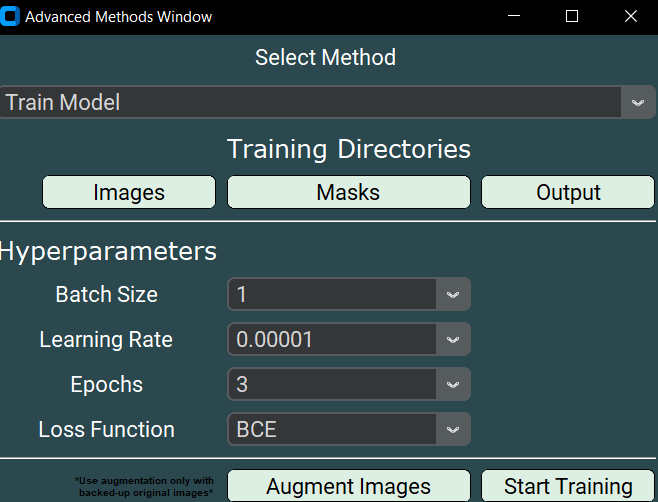This screenshot has height=502, width=658.
Task: Expand the Loss Function field showing BCE
Action: [x=332, y=430]
